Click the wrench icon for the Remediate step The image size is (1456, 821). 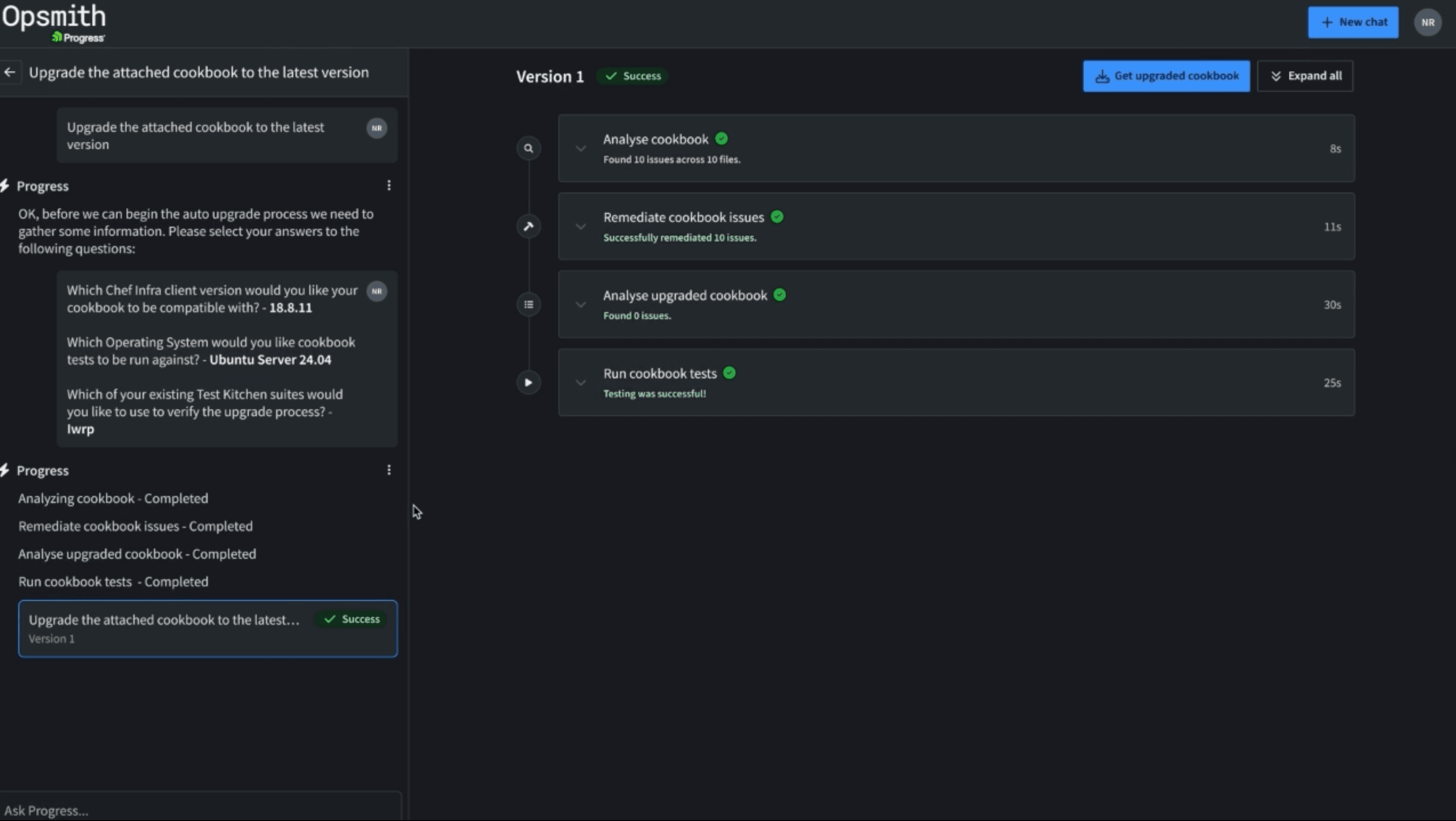click(528, 227)
